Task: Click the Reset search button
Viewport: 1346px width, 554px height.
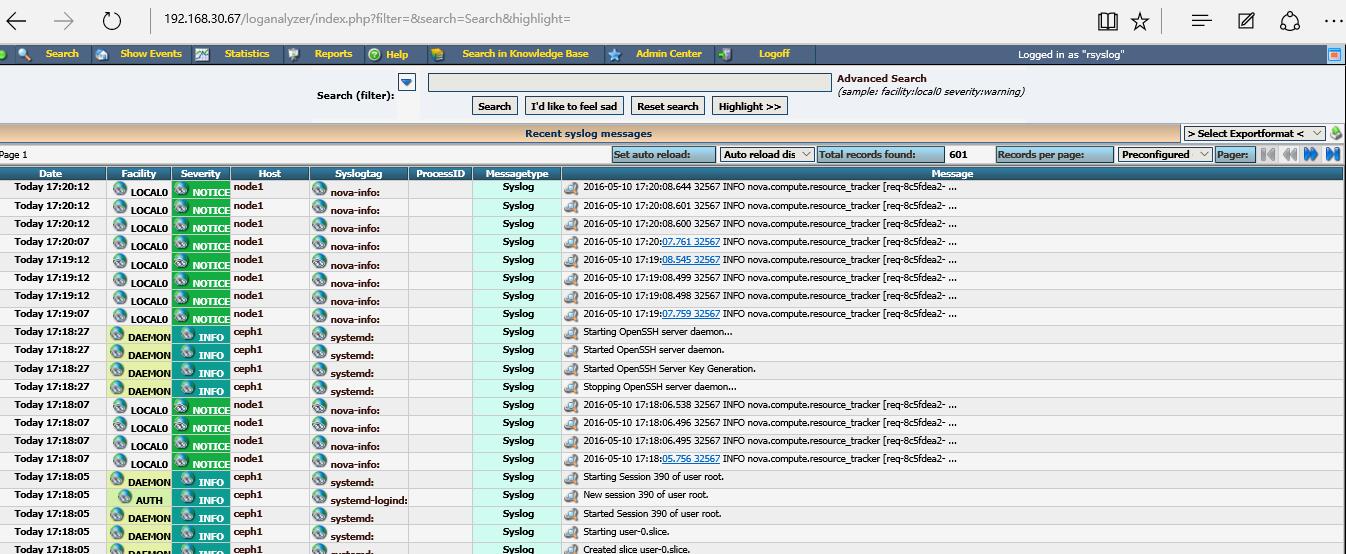Action: pyautogui.click(x=668, y=106)
